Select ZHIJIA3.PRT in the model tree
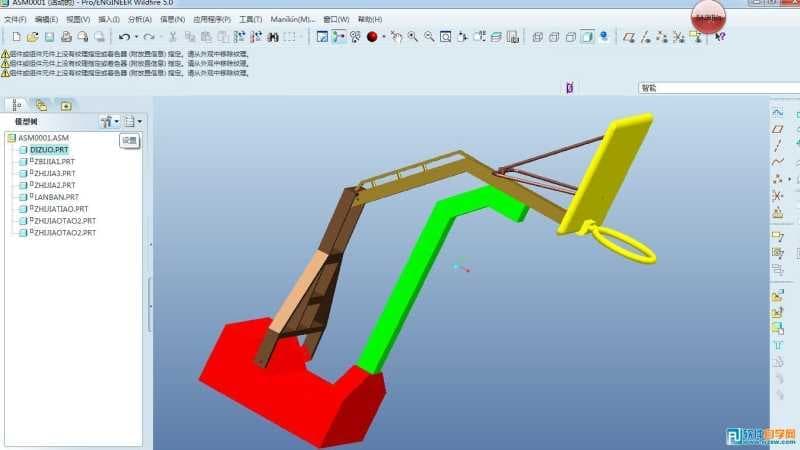 55,173
